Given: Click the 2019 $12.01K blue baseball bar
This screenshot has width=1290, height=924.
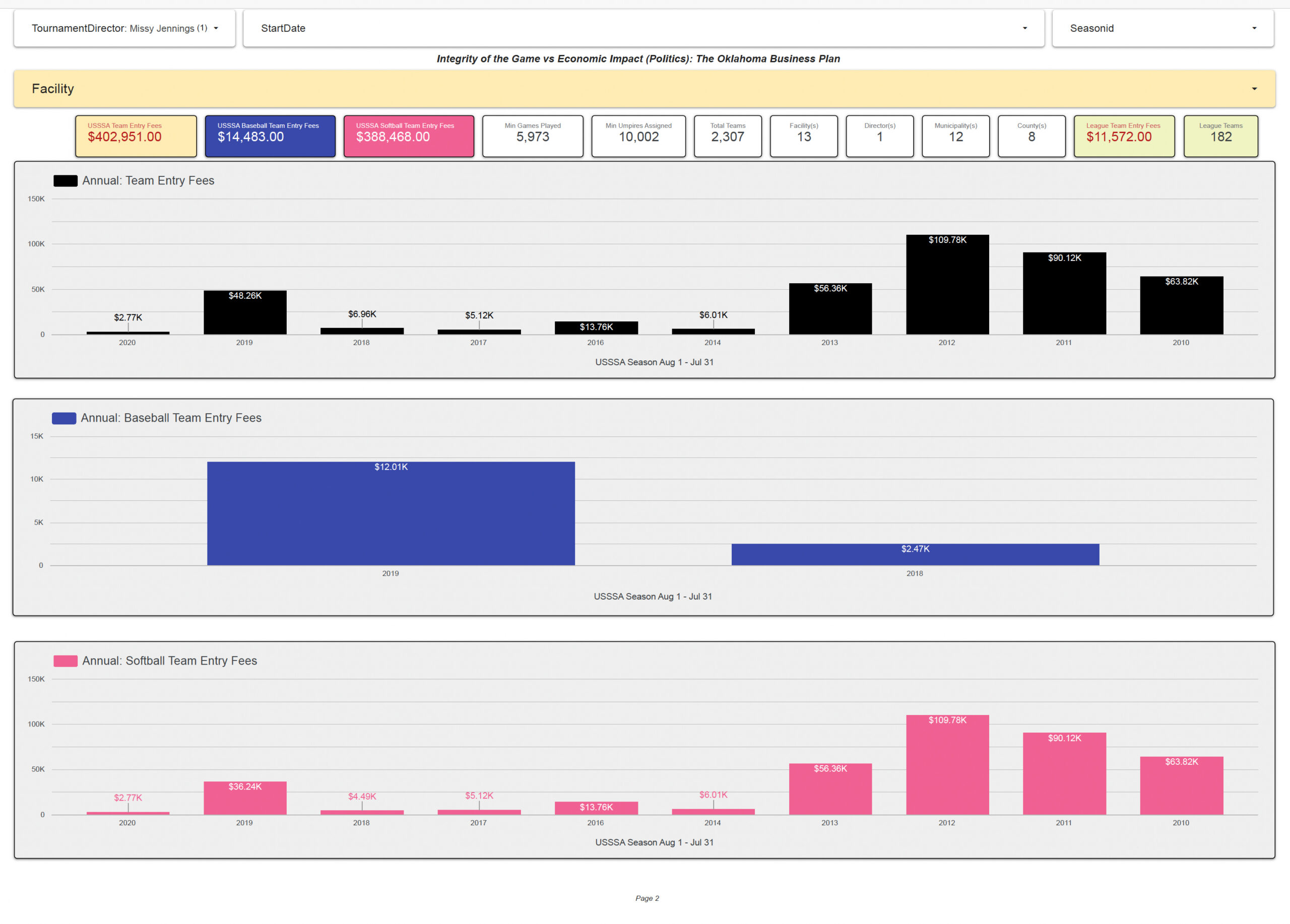Looking at the screenshot, I should [391, 513].
